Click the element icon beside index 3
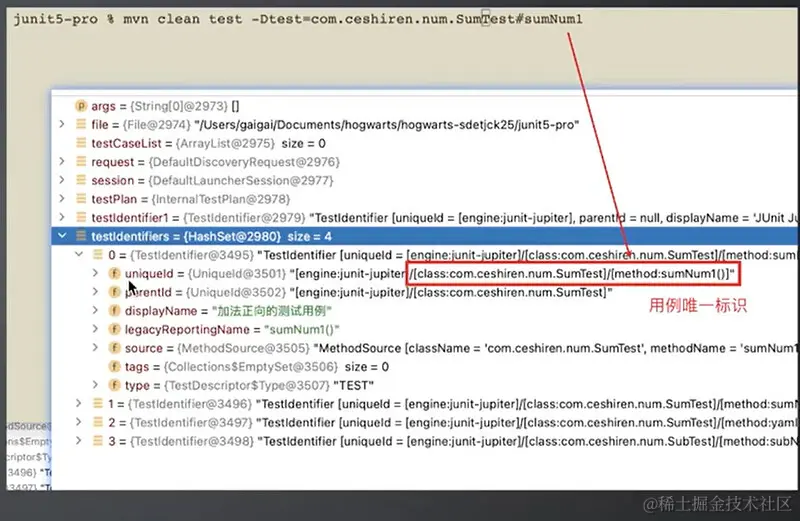The height and width of the screenshot is (521, 800). tap(97, 440)
